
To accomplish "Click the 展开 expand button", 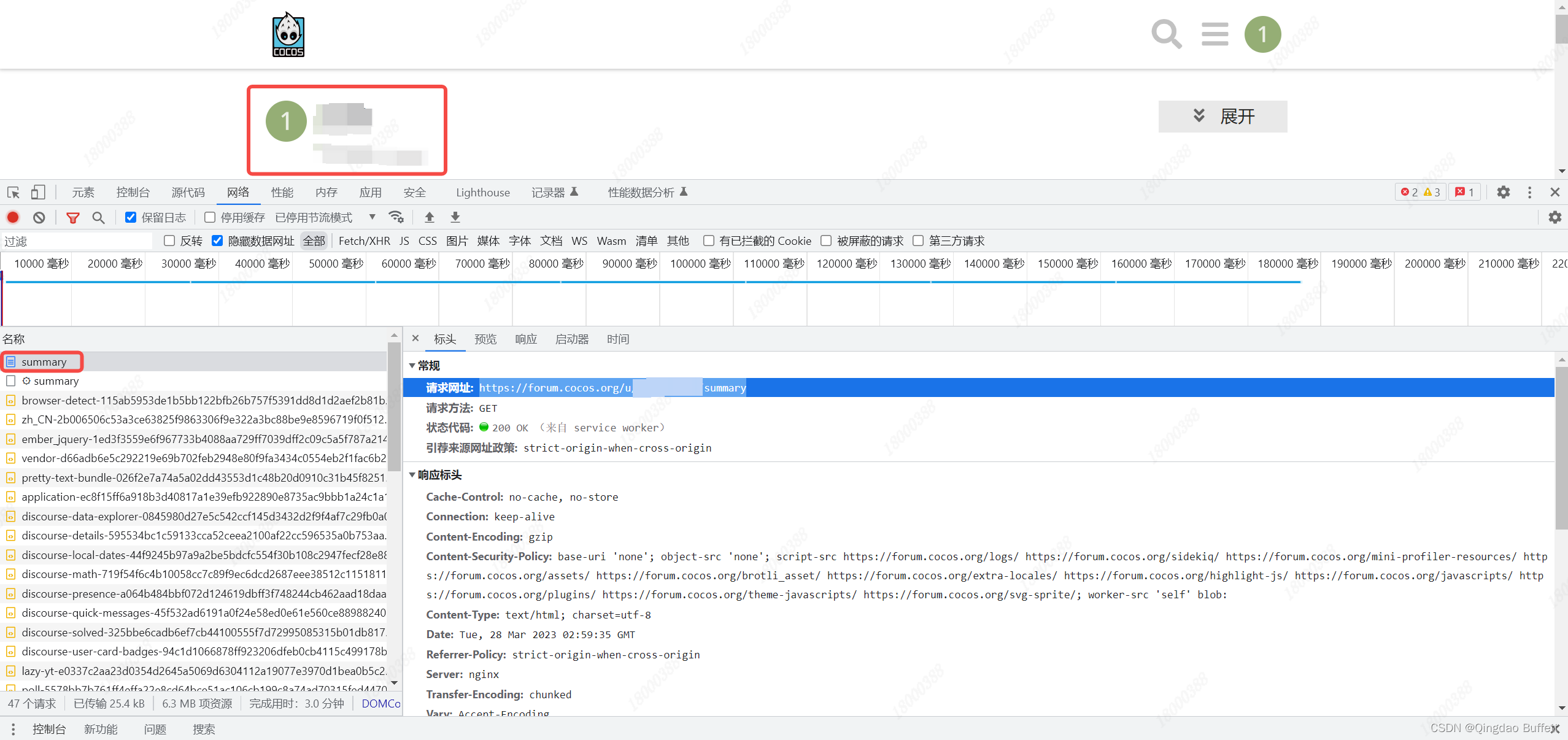I will (x=1222, y=116).
